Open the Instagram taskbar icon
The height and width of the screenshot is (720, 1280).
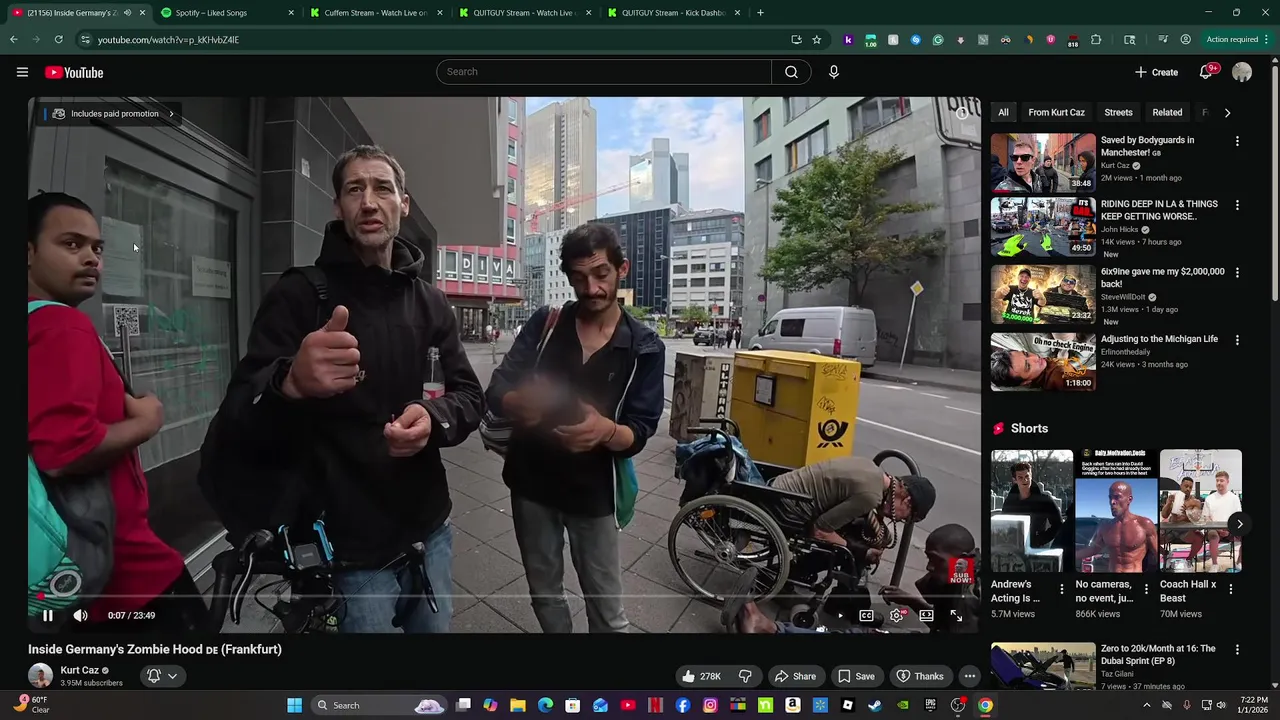click(710, 705)
